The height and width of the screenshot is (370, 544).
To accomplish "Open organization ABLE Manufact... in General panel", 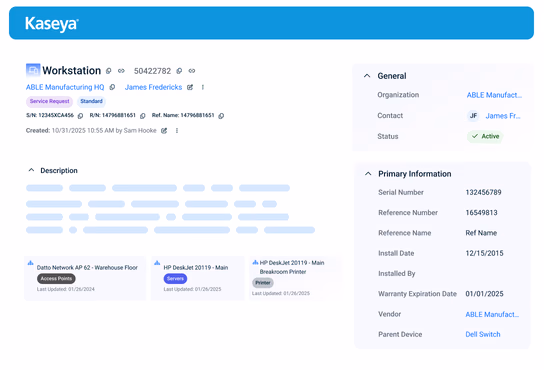I will (494, 95).
